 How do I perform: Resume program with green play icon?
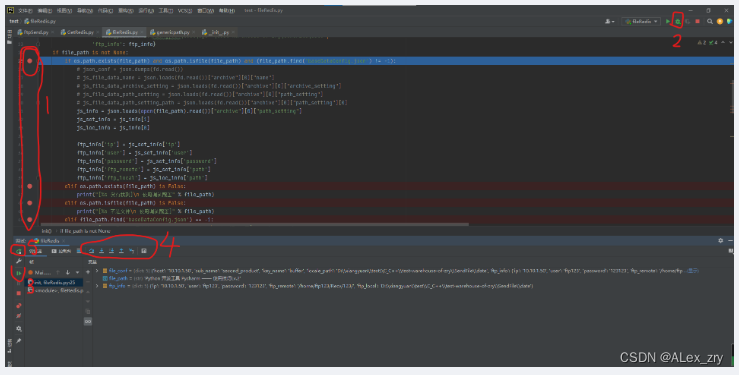[x=19, y=273]
